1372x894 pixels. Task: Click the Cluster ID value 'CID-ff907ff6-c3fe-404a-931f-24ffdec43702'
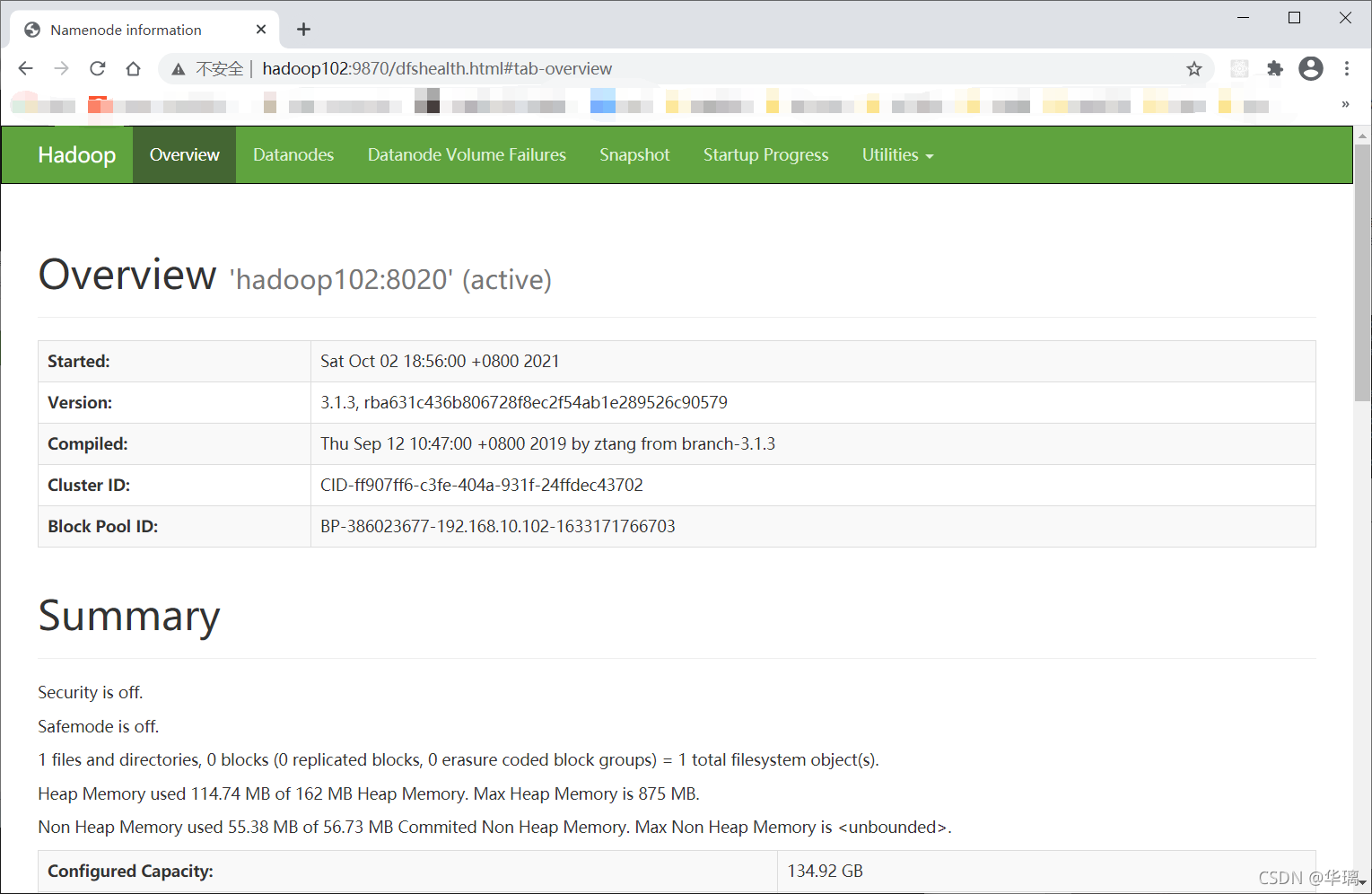tap(482, 486)
